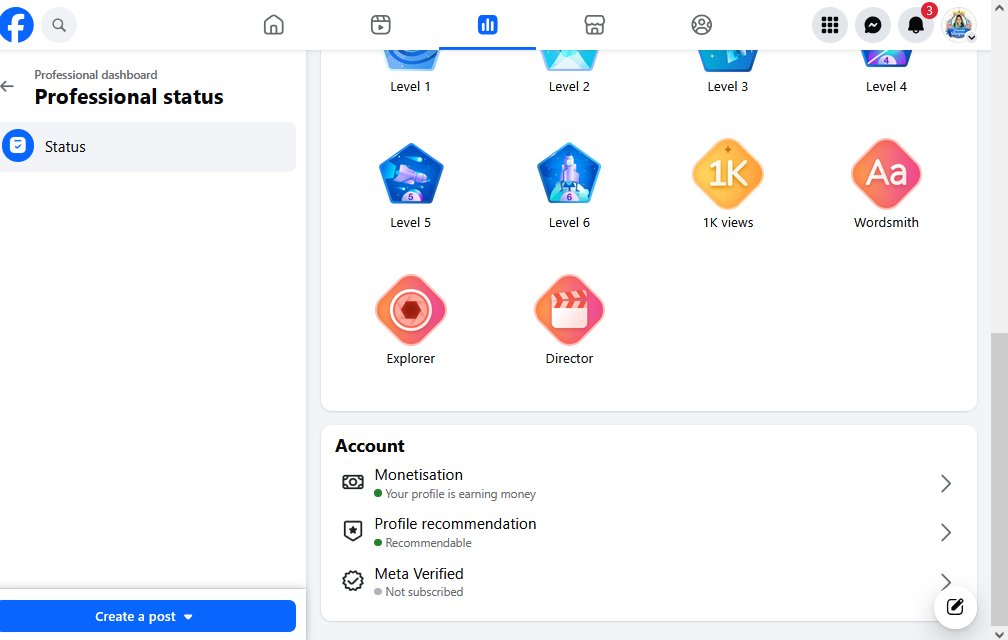The height and width of the screenshot is (640, 1008).
Task: Open the Video (Watch) tab
Action: (381, 25)
